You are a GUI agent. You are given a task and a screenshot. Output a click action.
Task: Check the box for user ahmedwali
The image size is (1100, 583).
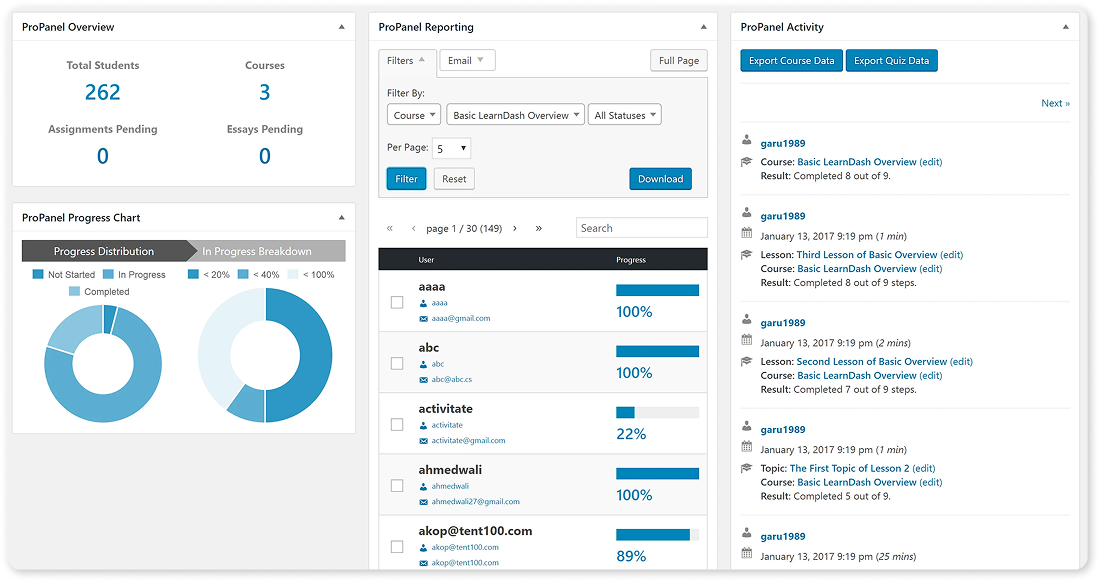tap(397, 485)
